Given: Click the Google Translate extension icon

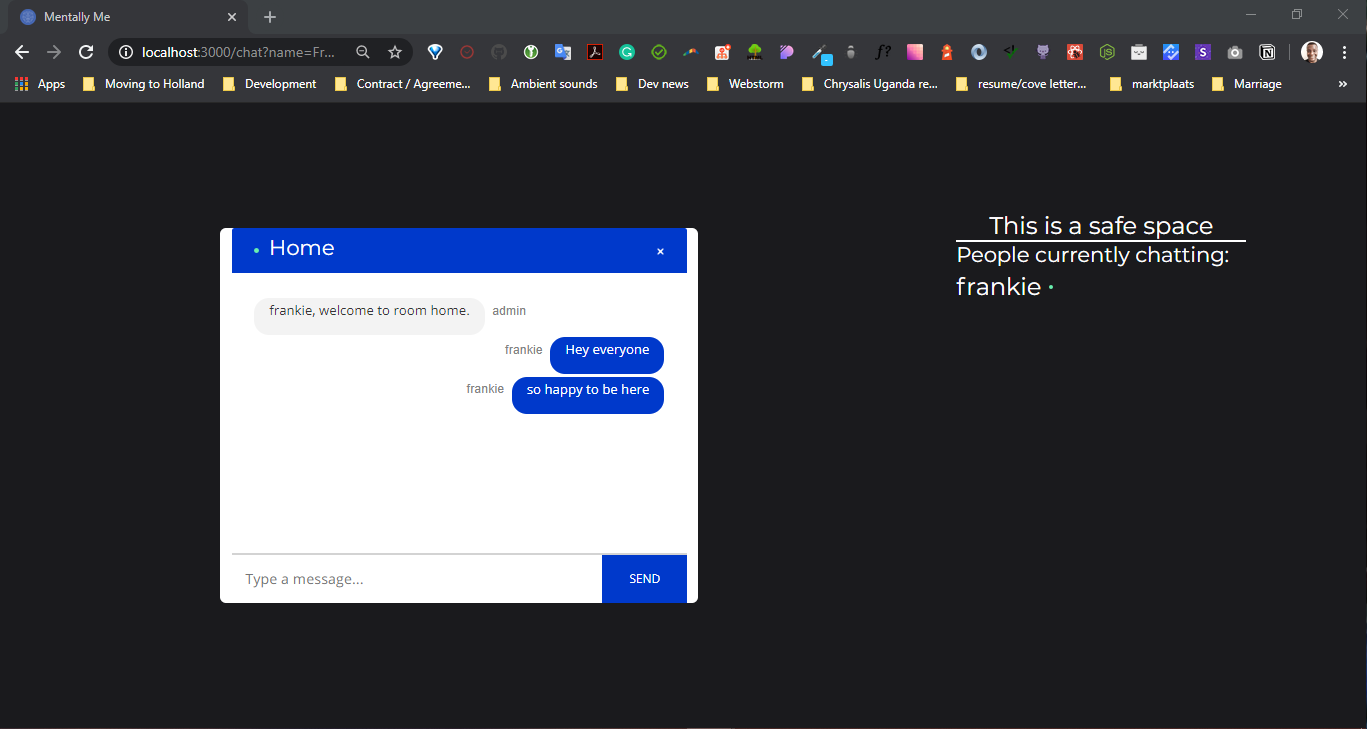Looking at the screenshot, I should pyautogui.click(x=563, y=52).
